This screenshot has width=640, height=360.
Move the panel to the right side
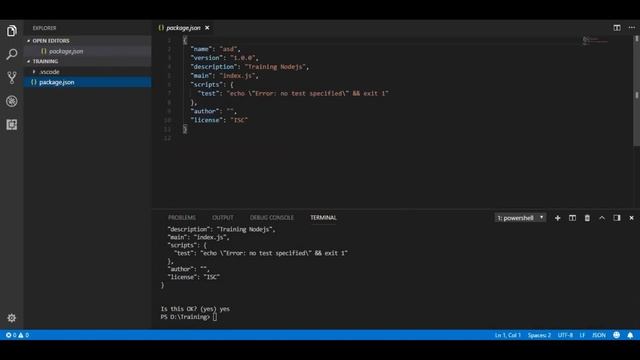pyautogui.click(x=617, y=218)
